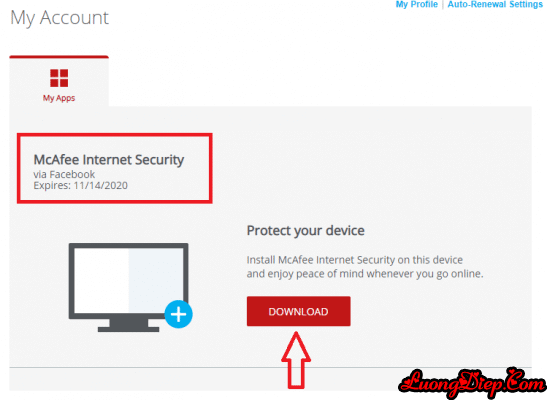Click the red My Apps grid icon
The width and height of the screenshot is (547, 400).
click(x=59, y=78)
